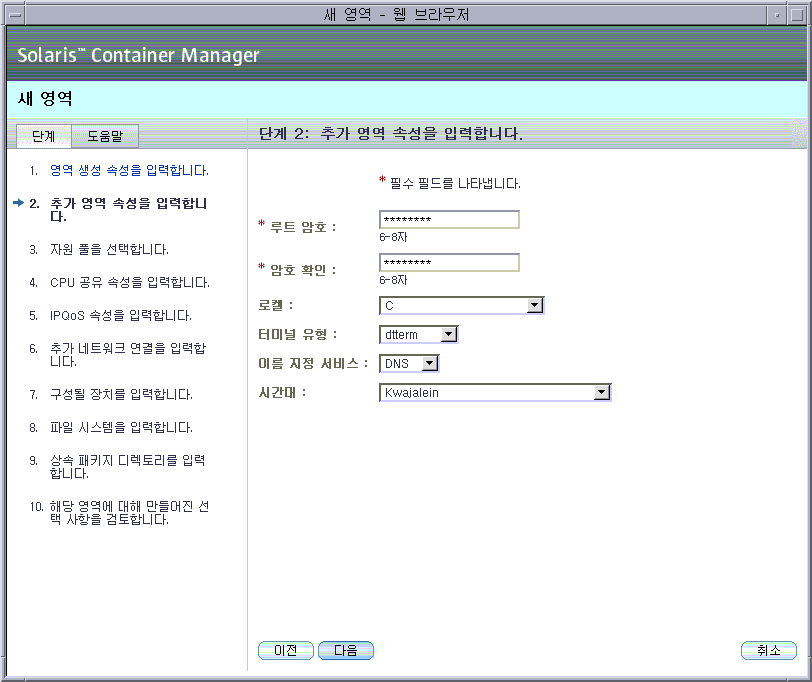Select step 7 구성될 장치 text
Viewport: 812px width, 682px height.
point(121,395)
